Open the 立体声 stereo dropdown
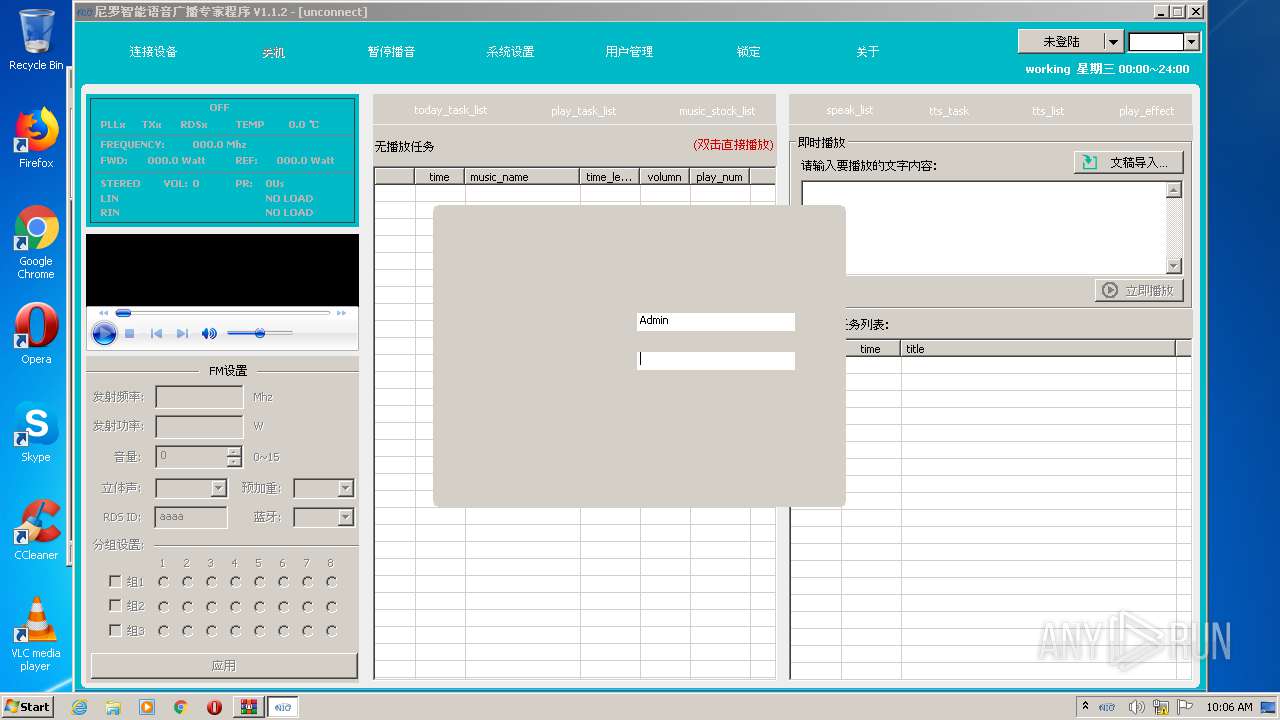This screenshot has height=720, width=1280. [218, 488]
